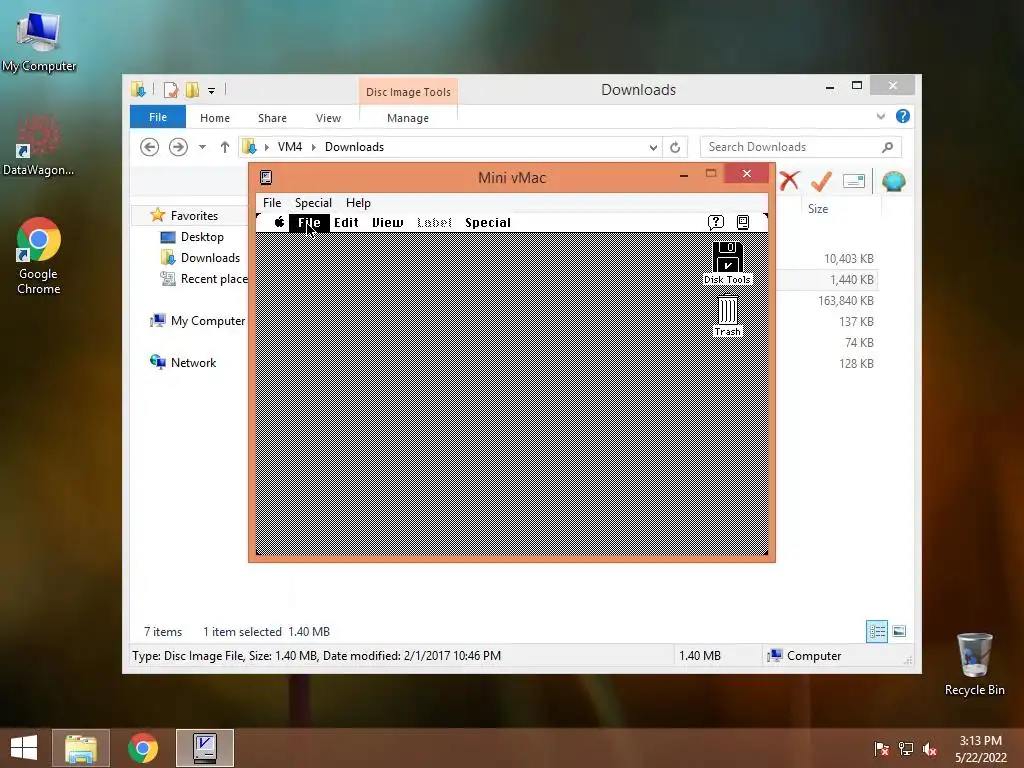Open Google Chrome desktop shortcut
The width and height of the screenshot is (1024, 768).
(x=39, y=256)
